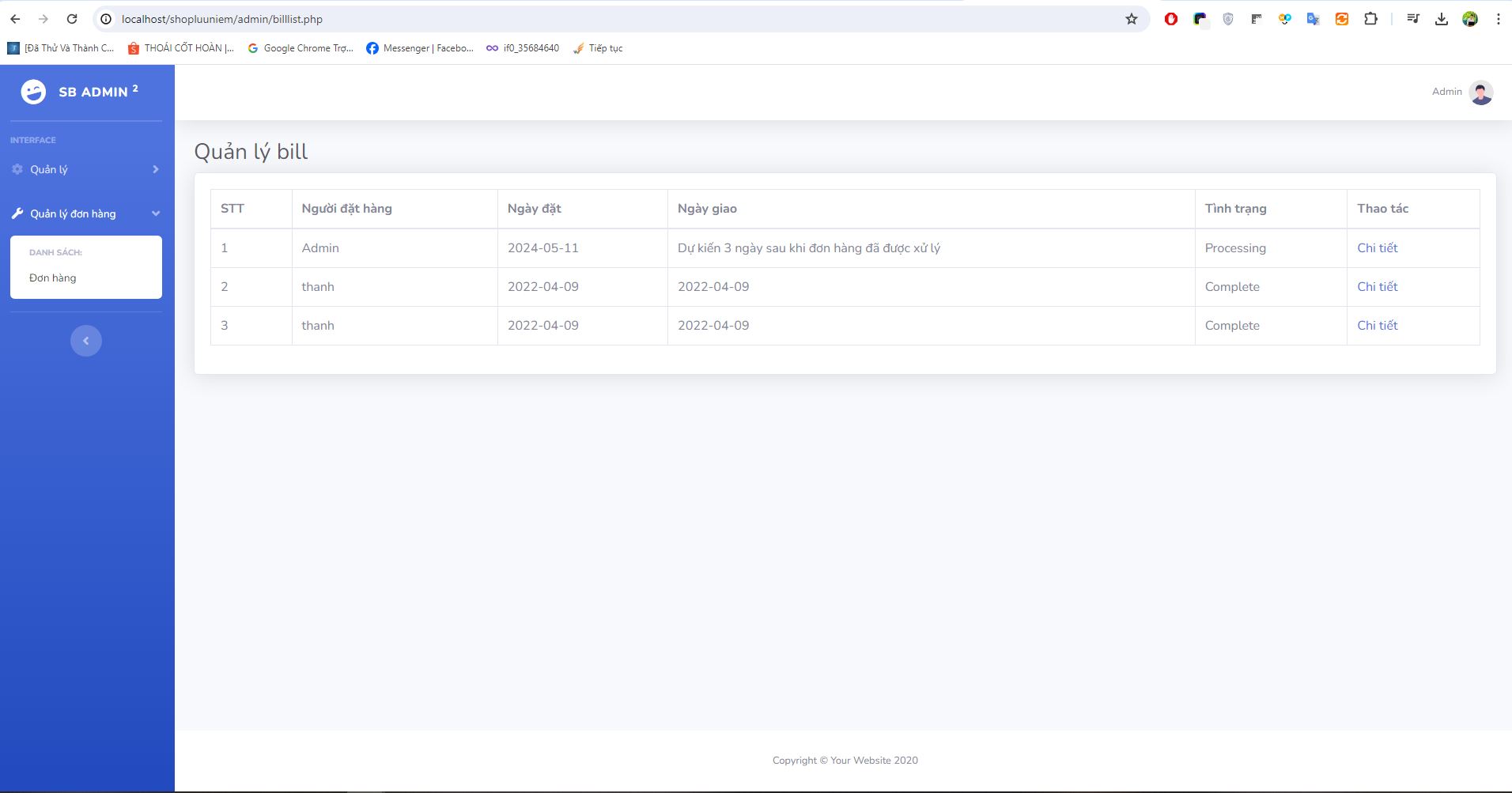
Task: Go back using the browser back arrow
Action: pos(15,19)
